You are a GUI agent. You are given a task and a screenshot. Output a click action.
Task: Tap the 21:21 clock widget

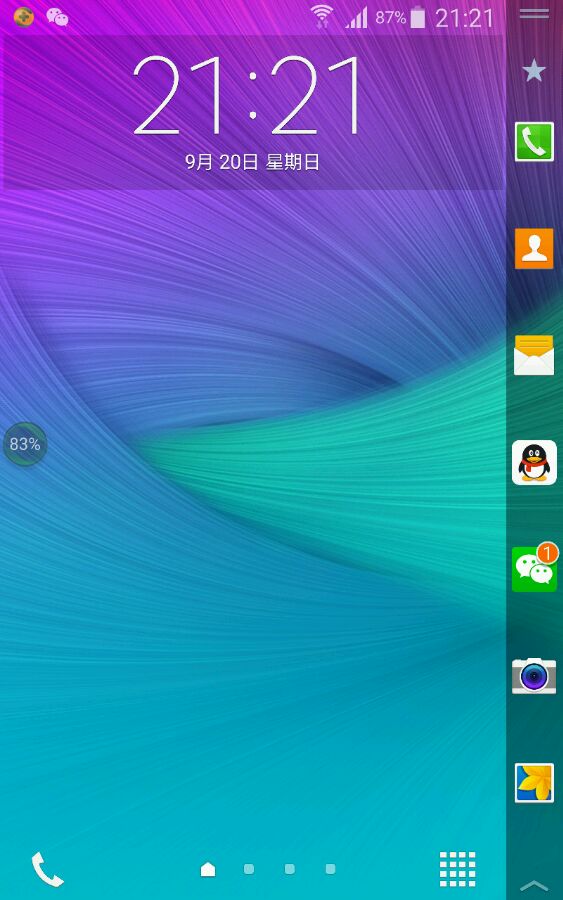[x=247, y=95]
